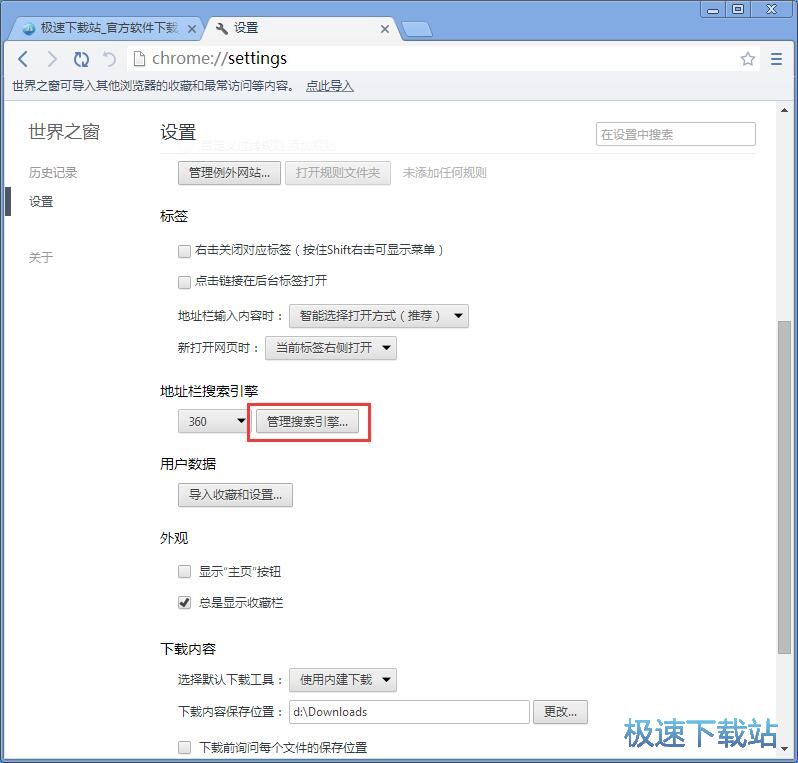Click the undo closed tab icon

pyautogui.click(x=109, y=59)
